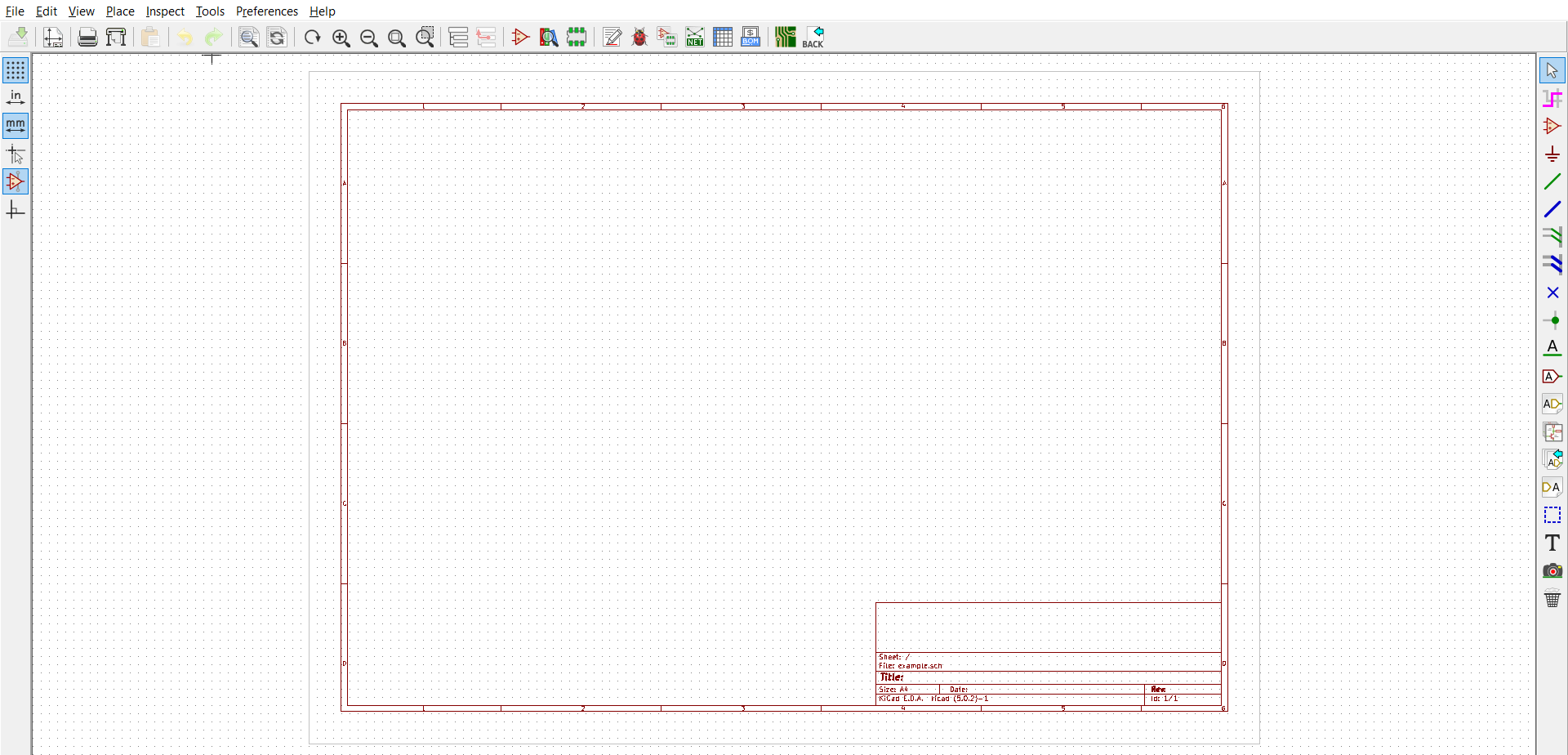Import footprint back-annotation (BACK icon)
Viewport: 1568px width, 755px height.
[x=813, y=37]
